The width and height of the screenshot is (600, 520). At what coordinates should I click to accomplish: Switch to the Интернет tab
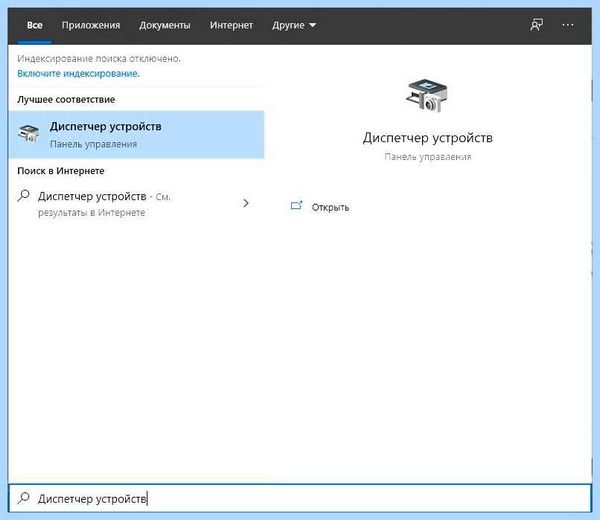click(231, 25)
